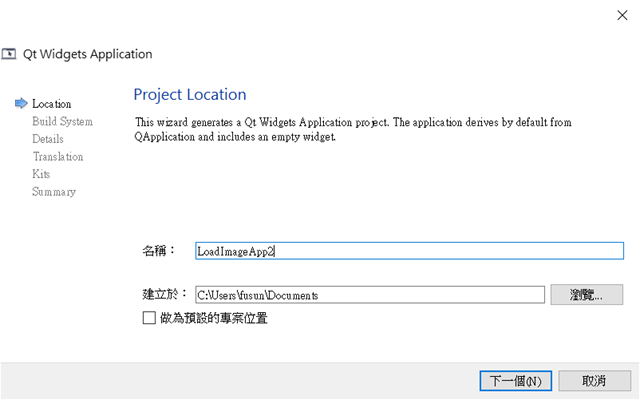The height and width of the screenshot is (400, 640).
Task: Enable 做為預設的專案位置 checkbox
Action: 149,318
